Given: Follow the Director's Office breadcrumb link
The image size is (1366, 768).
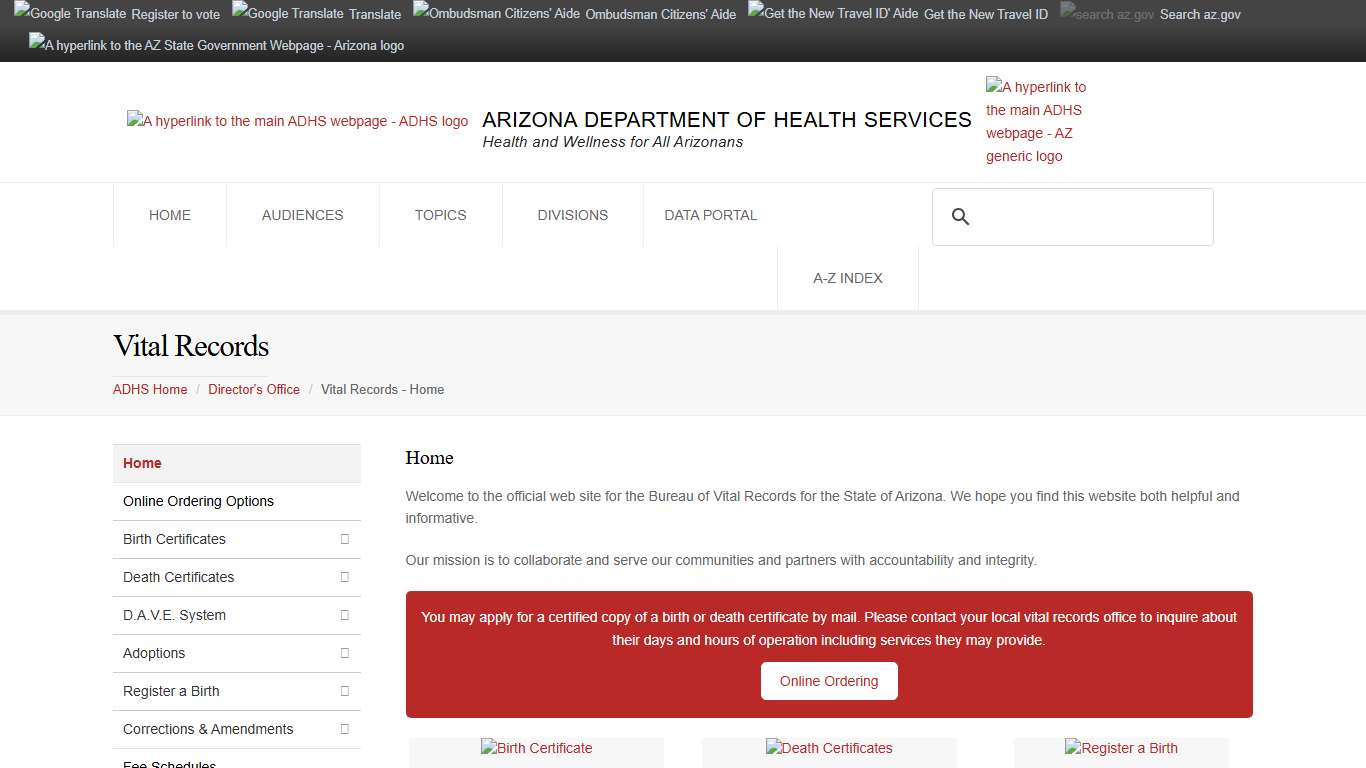Looking at the screenshot, I should click(x=254, y=389).
